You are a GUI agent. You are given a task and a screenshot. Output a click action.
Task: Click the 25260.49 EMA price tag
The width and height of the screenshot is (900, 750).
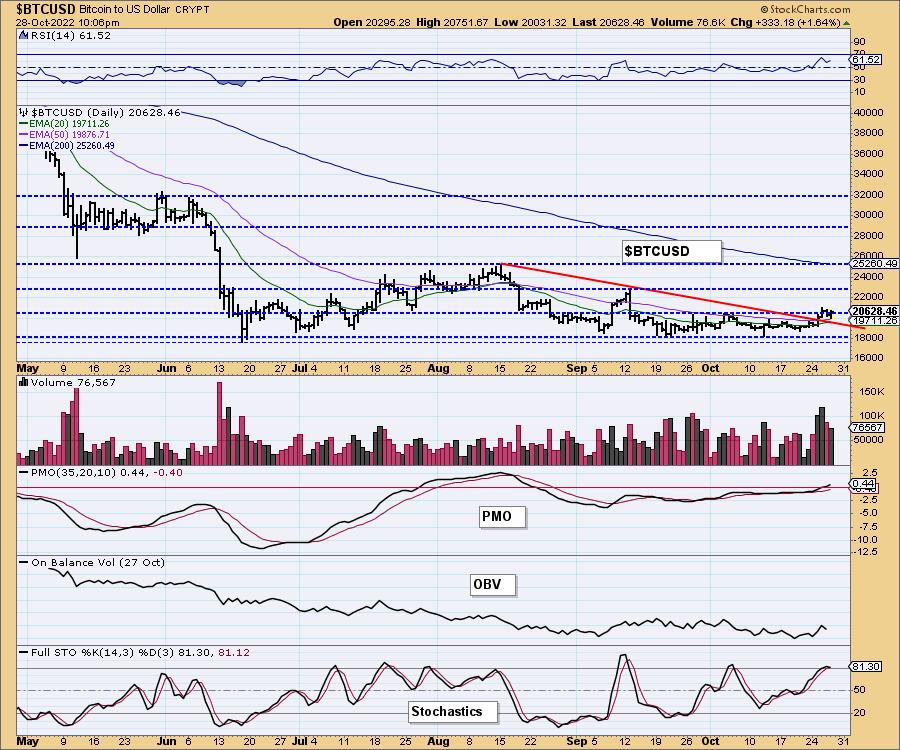pyautogui.click(x=874, y=263)
